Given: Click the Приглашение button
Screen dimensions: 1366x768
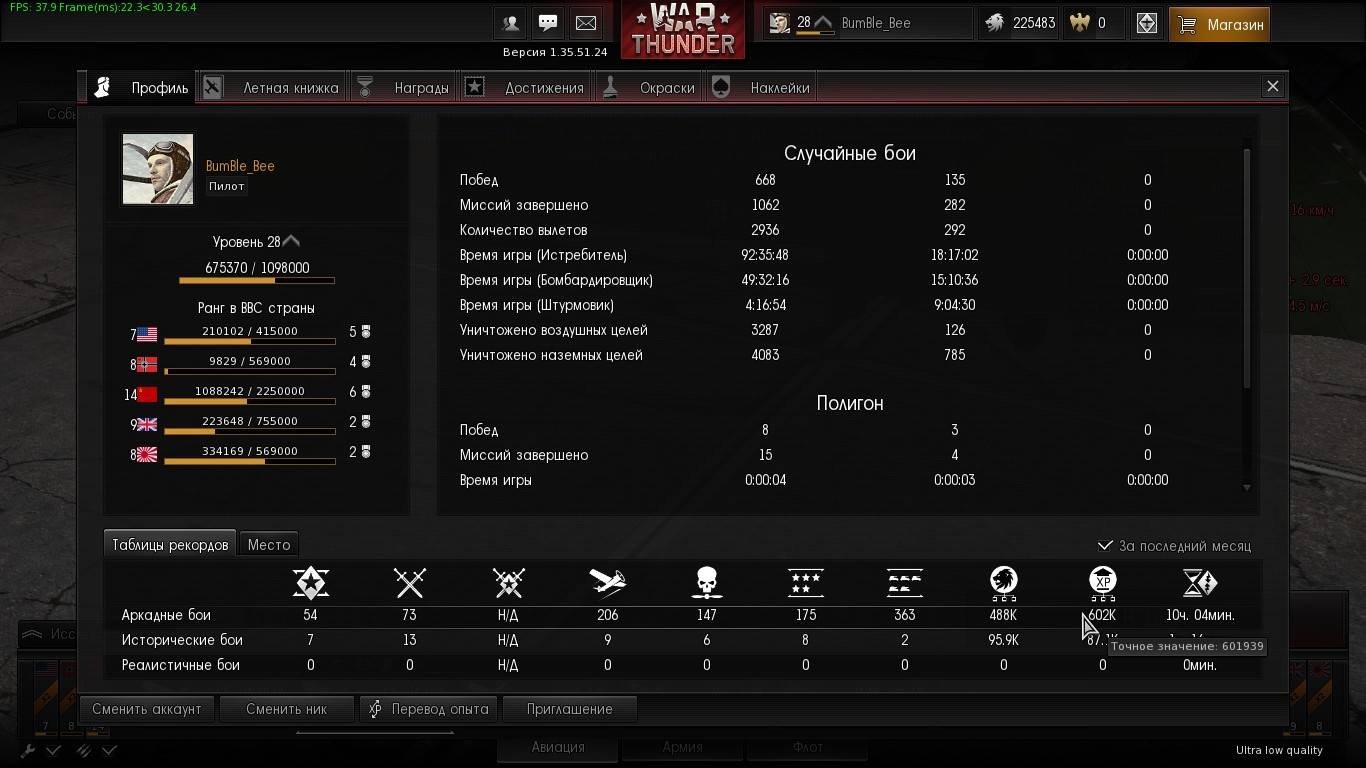Looking at the screenshot, I should 570,709.
